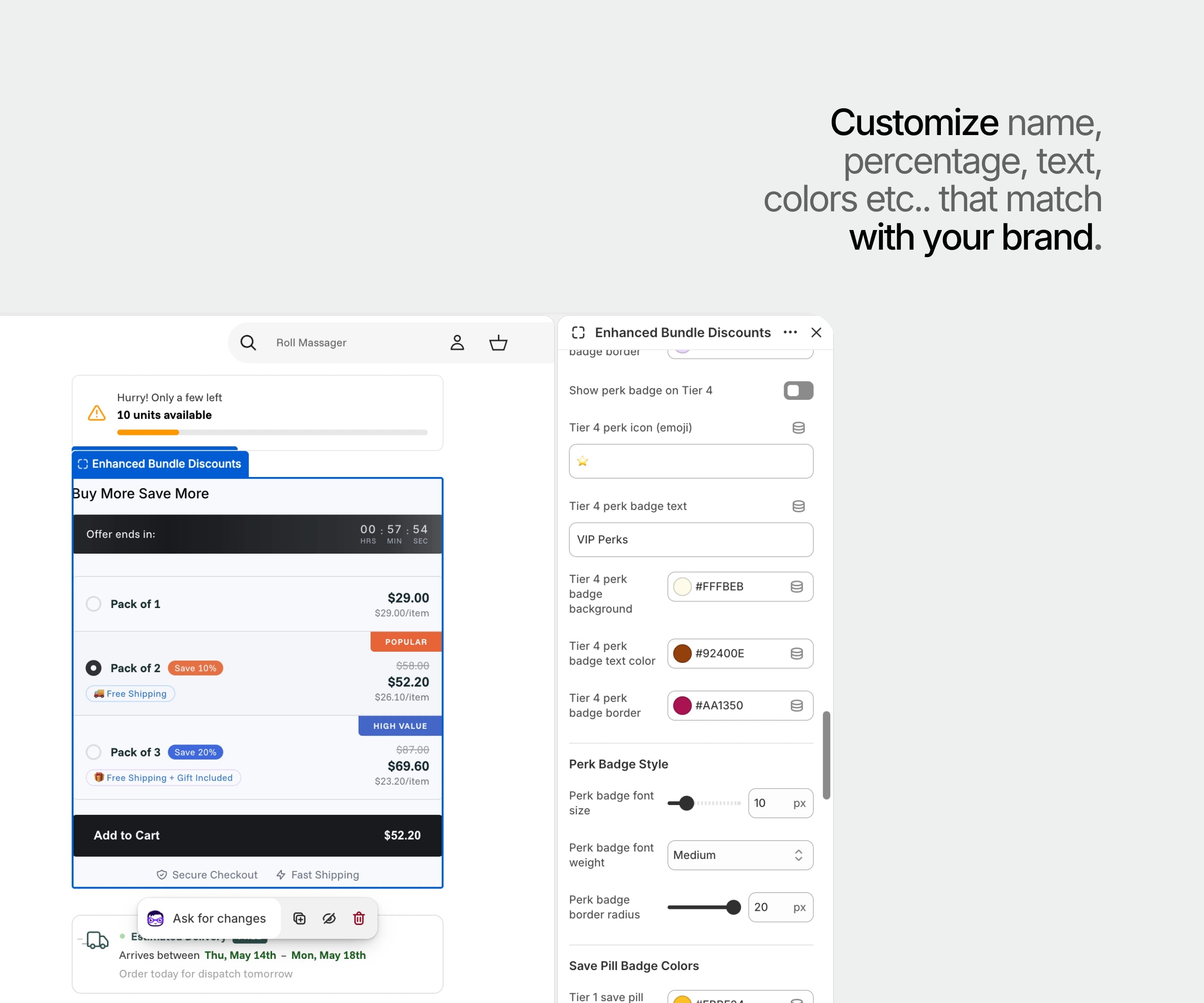This screenshot has width=1204, height=1003.
Task: Select the Pack of 3 radio button
Action: (x=94, y=752)
